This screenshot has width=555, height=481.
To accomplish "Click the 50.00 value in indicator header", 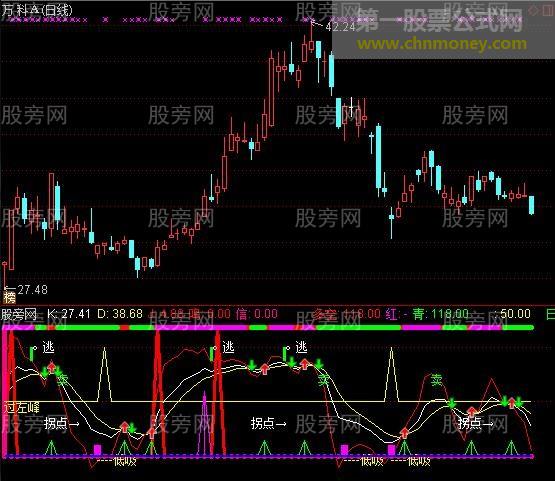I will [x=515, y=314].
